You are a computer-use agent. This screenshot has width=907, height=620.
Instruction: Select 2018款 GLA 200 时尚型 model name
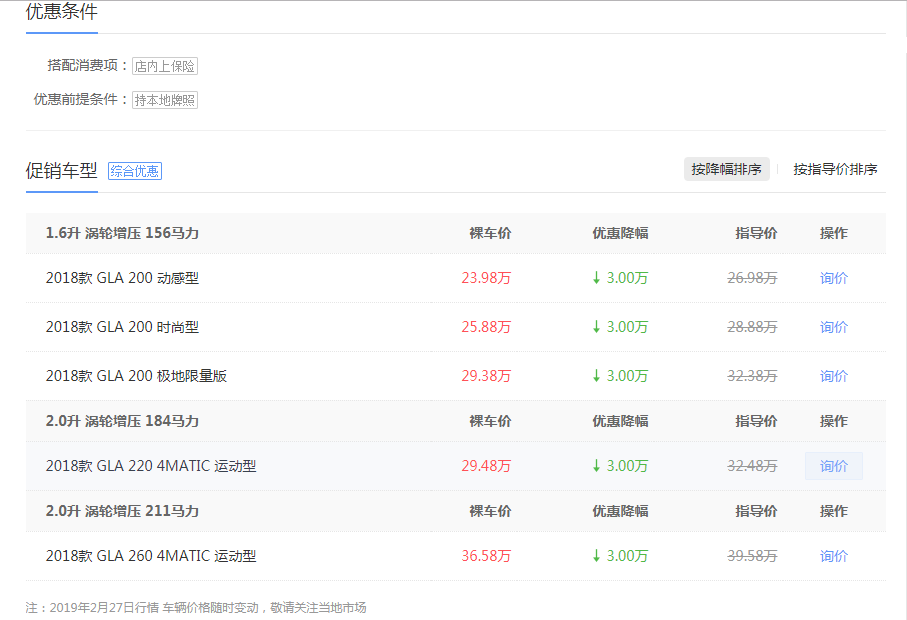pyautogui.click(x=122, y=327)
